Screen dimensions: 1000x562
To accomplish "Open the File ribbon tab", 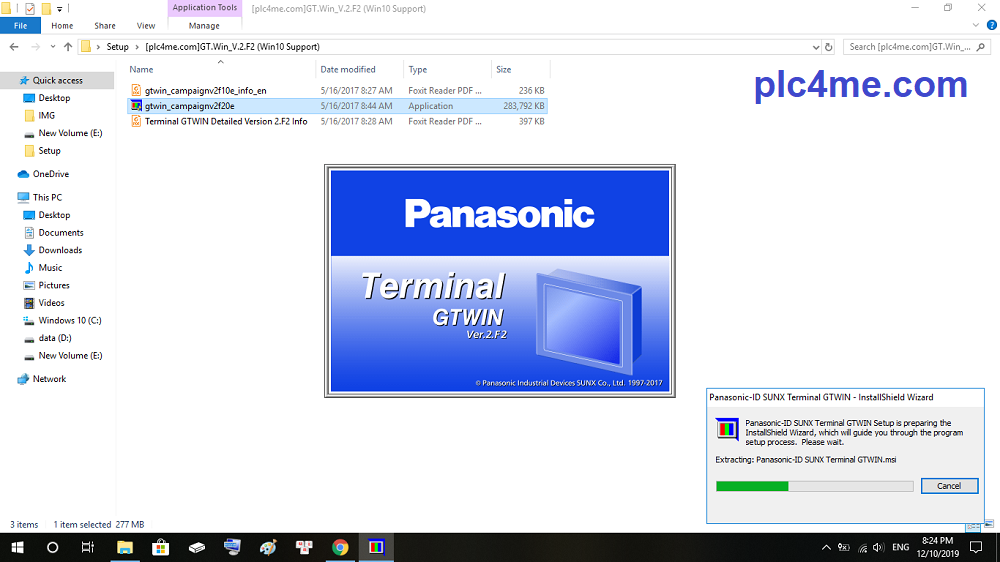I will [x=20, y=26].
